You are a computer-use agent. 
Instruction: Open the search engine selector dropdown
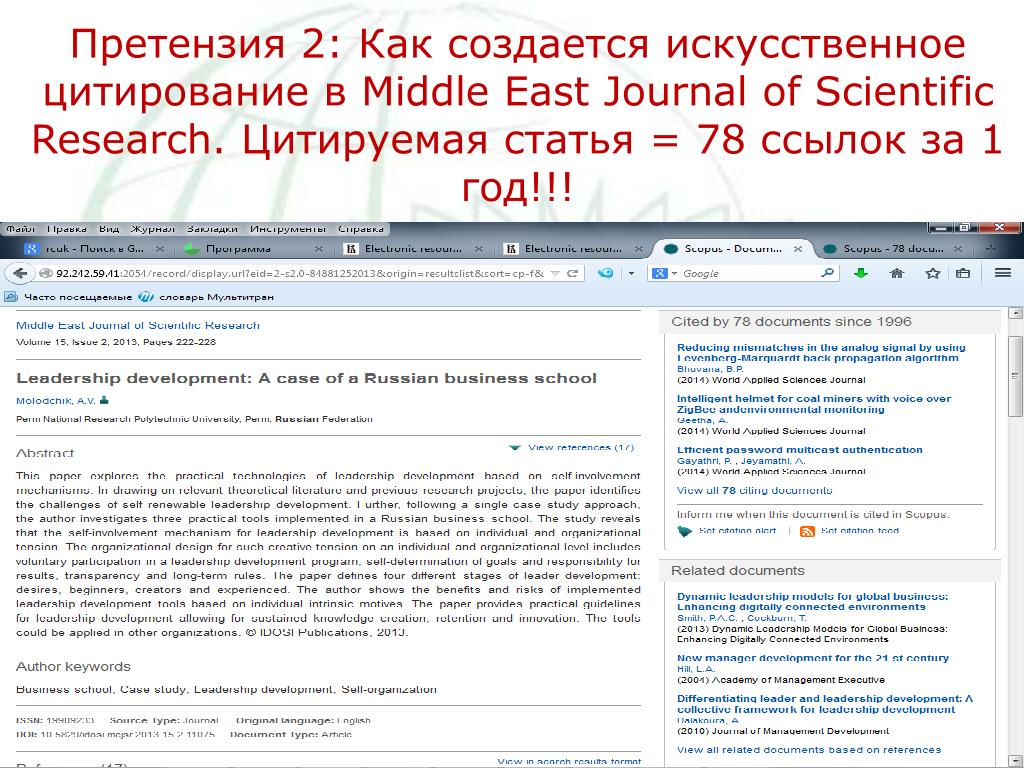pos(664,273)
